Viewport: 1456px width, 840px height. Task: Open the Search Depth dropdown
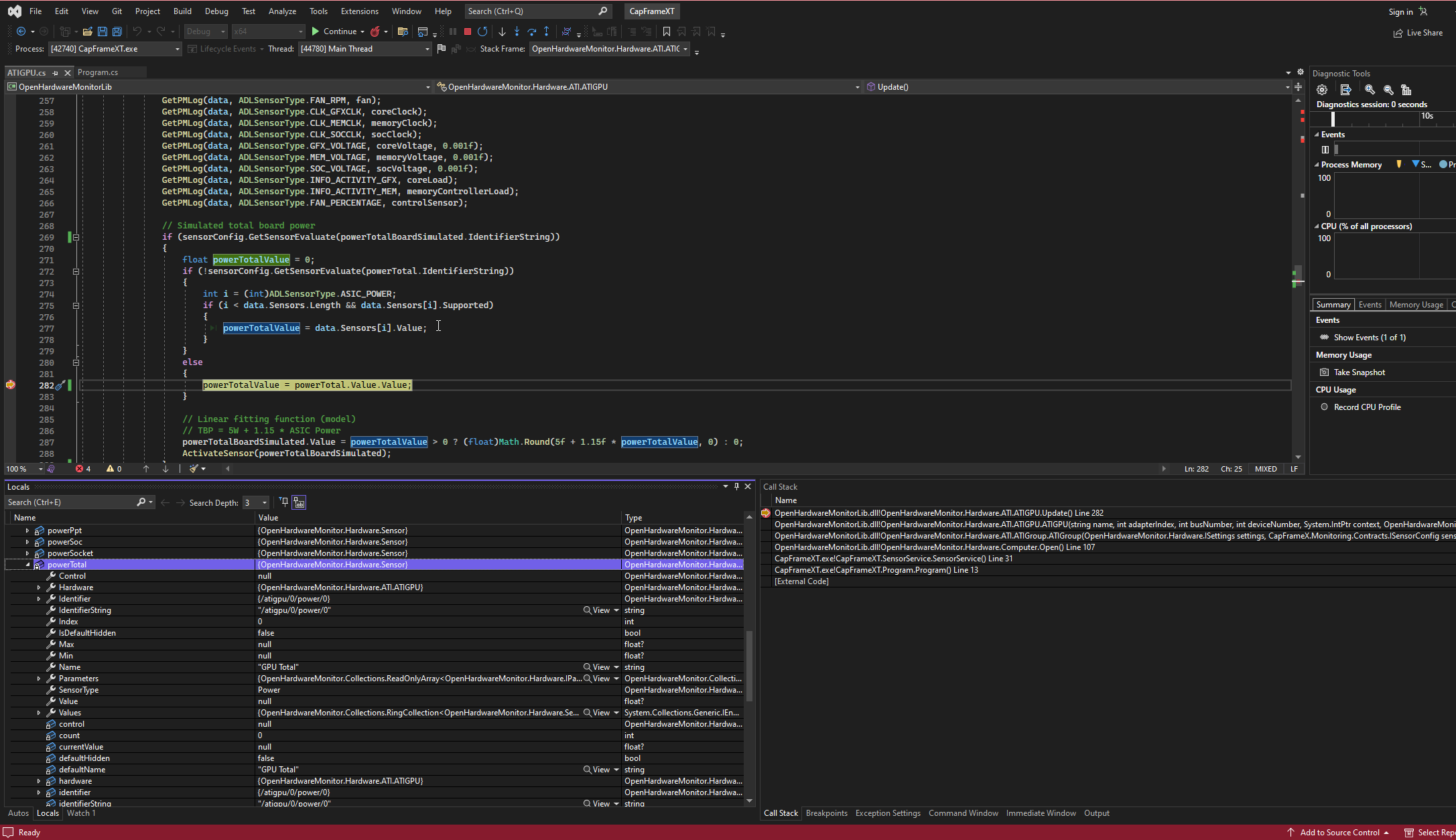[x=255, y=502]
